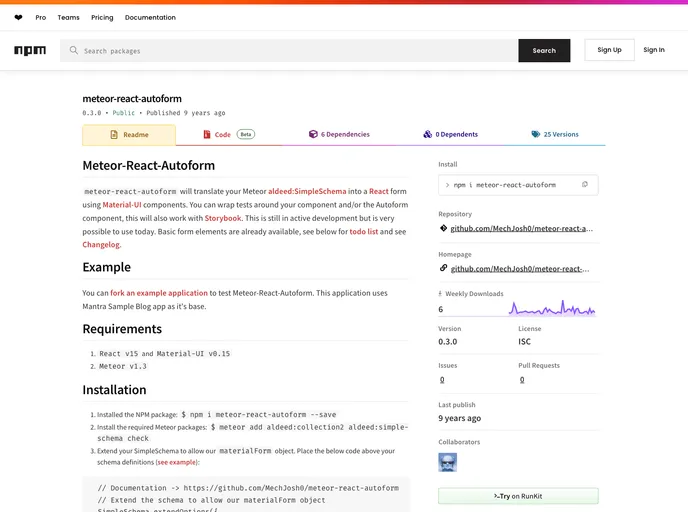The width and height of the screenshot is (688, 512).
Task: Open the Storybook link
Action: pos(223,218)
